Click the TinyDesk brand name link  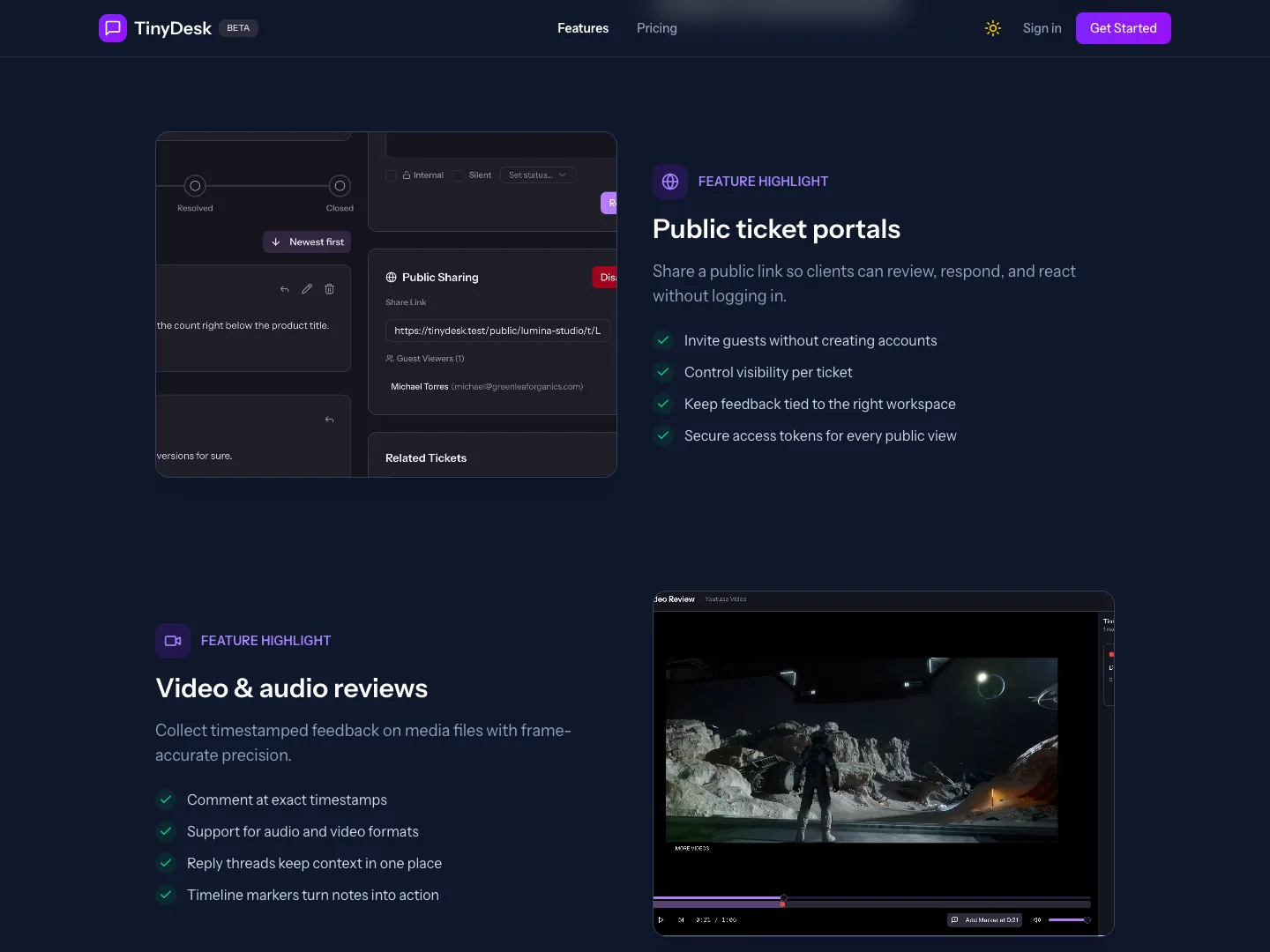coord(173,28)
